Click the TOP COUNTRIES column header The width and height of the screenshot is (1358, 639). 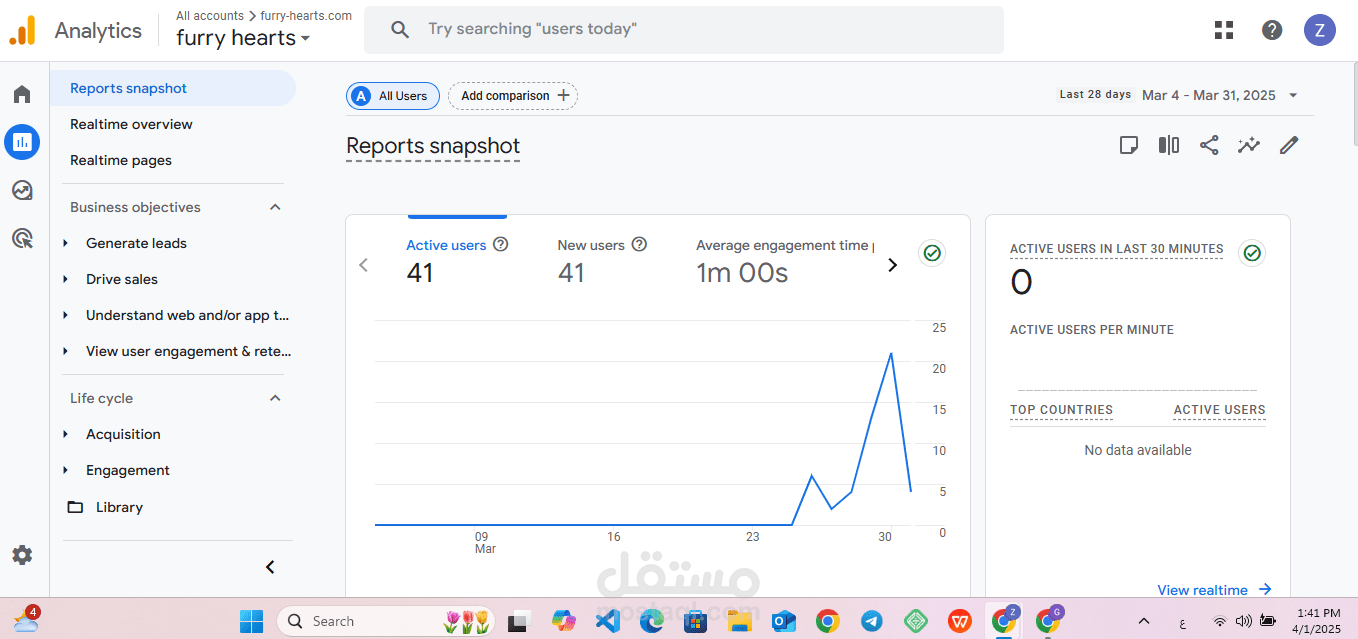tap(1061, 410)
